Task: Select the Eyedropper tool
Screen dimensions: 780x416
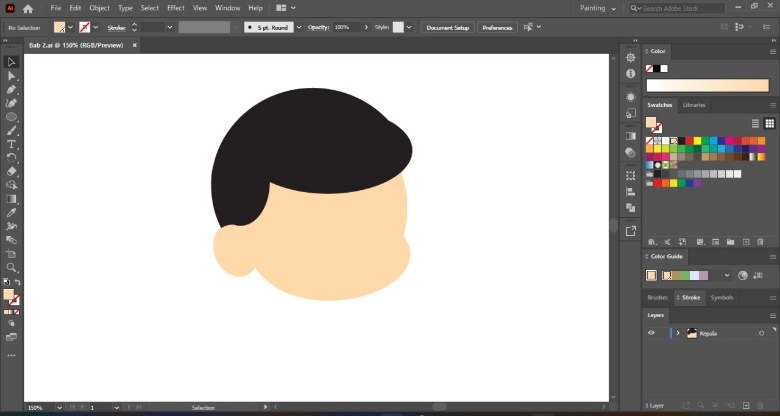Action: (11, 213)
